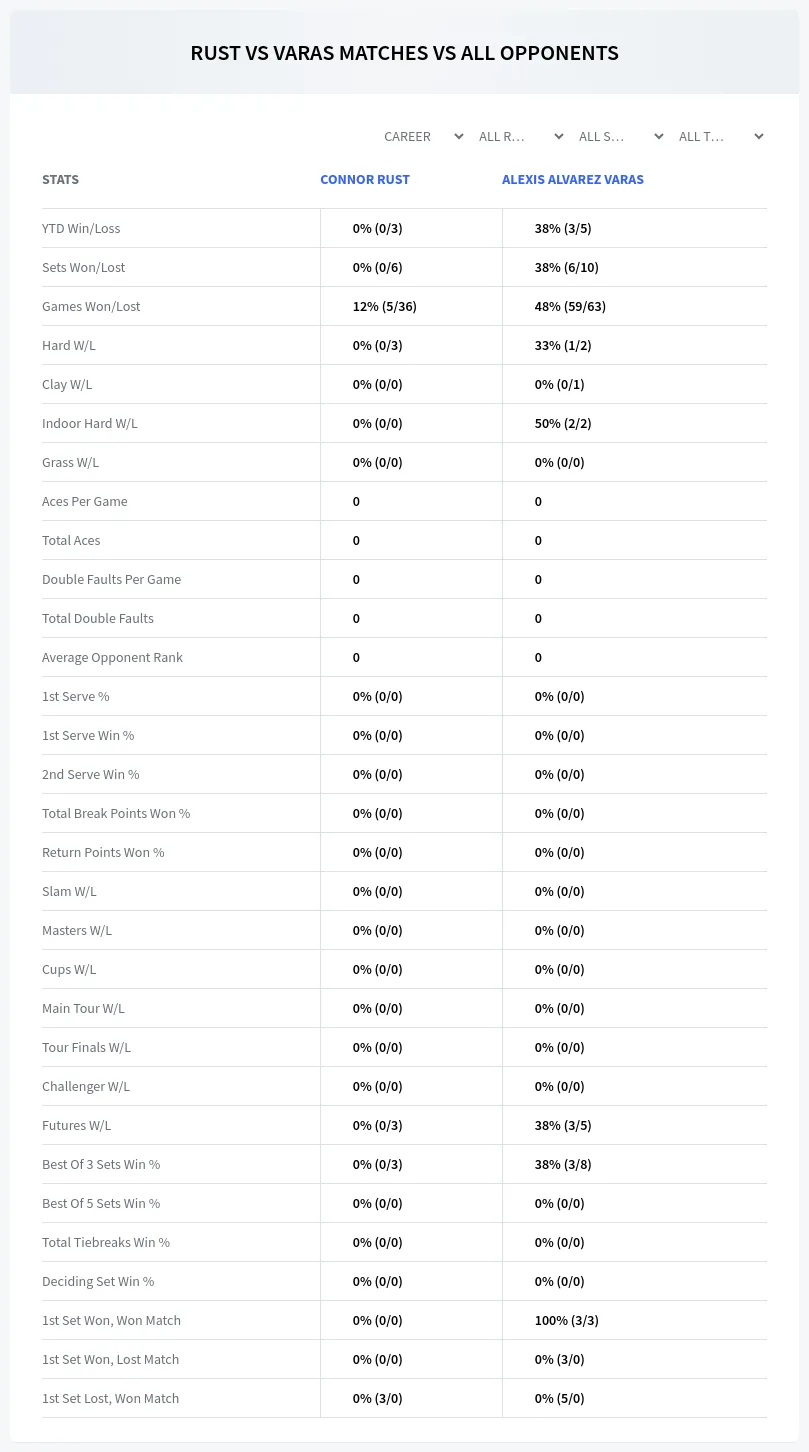
Task: Select the Futures W/L row label
Action: coord(77,1125)
